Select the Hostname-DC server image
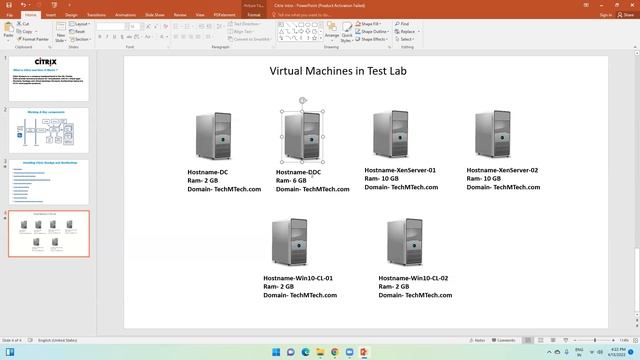 213,136
